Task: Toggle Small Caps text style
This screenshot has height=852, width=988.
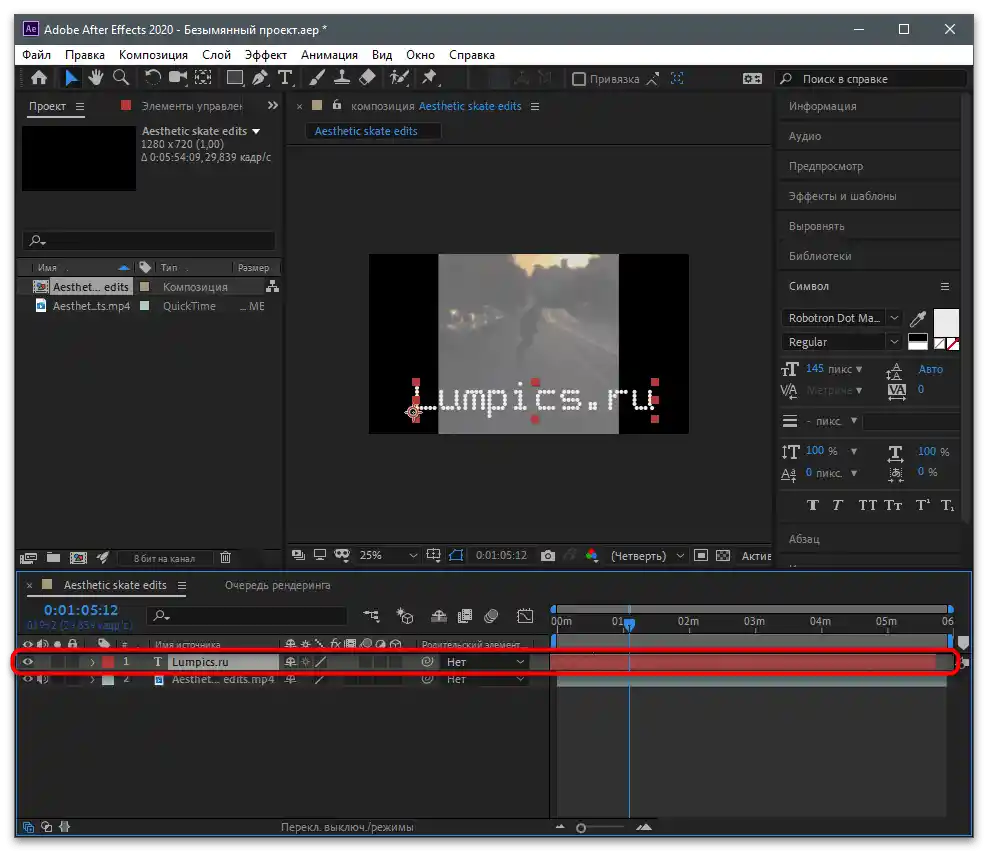Action: click(x=893, y=505)
